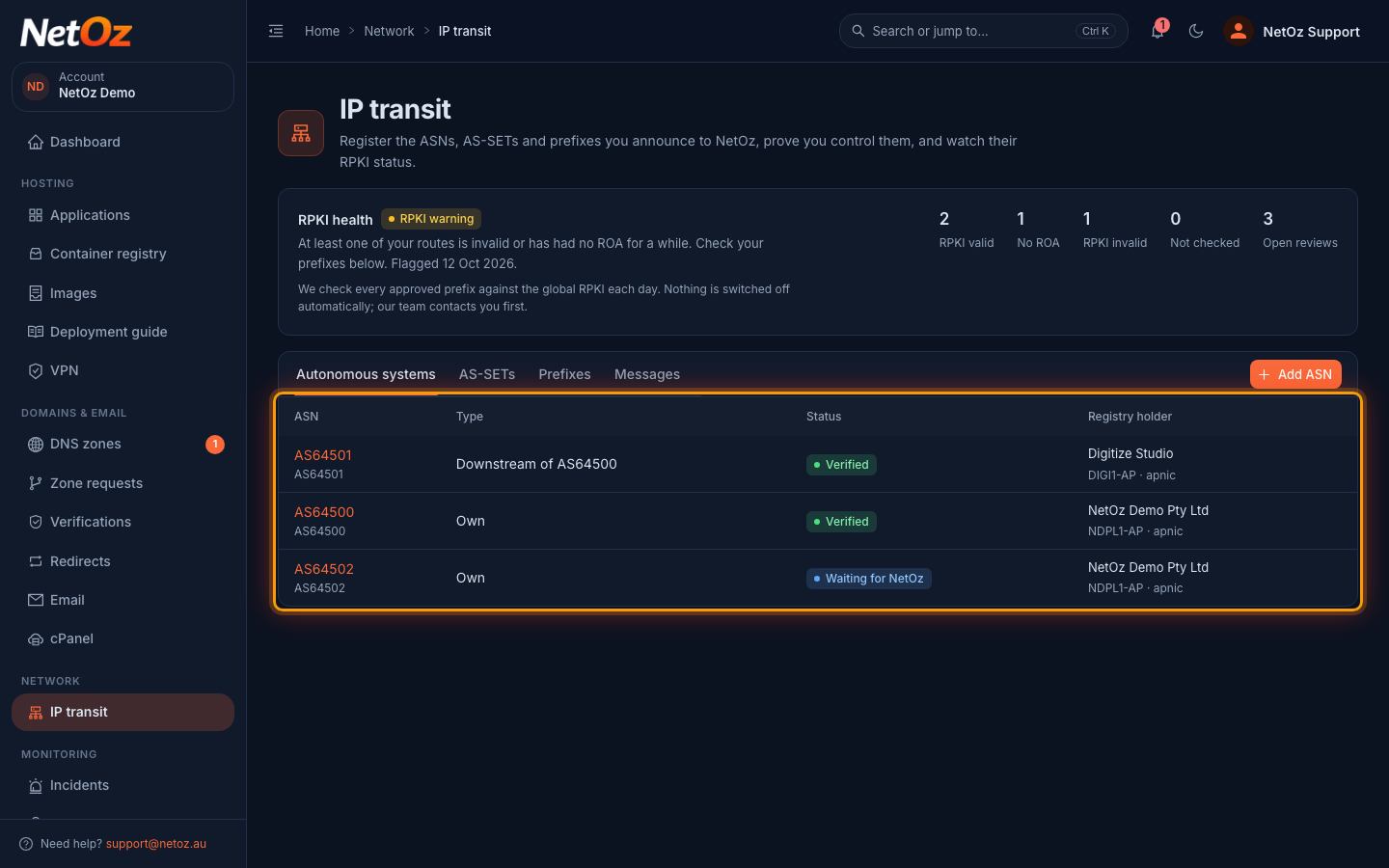Viewport: 1389px width, 868px height.
Task: Click the NetOz logo
Action: [x=76, y=33]
